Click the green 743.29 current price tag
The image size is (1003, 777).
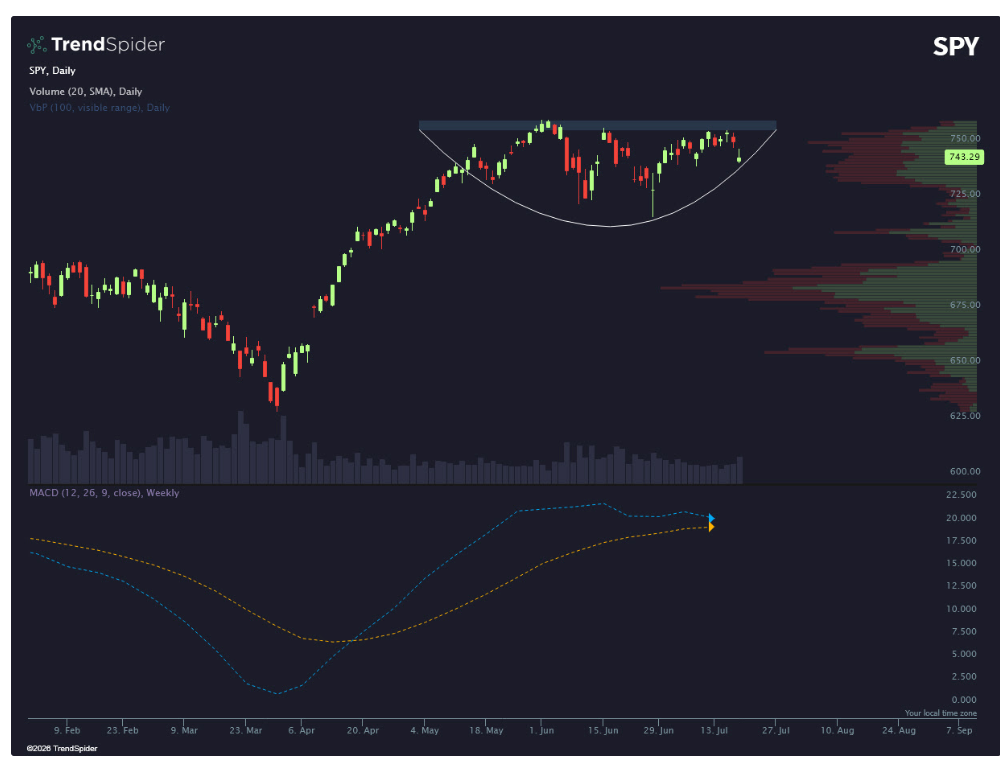(x=964, y=157)
